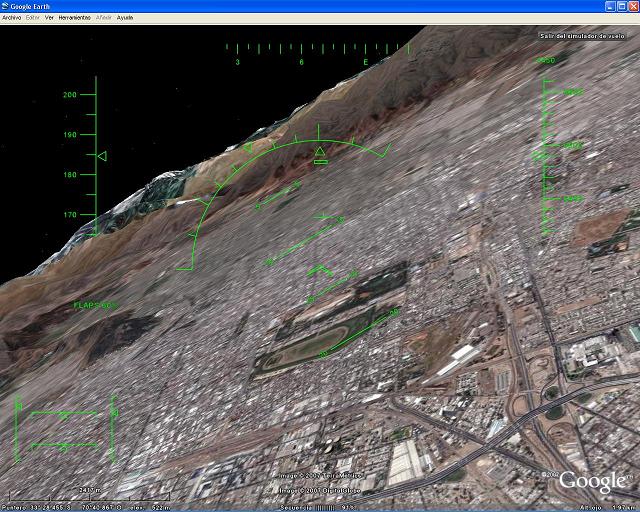Close the Google Earth window
The image size is (640, 512).
point(633,6)
